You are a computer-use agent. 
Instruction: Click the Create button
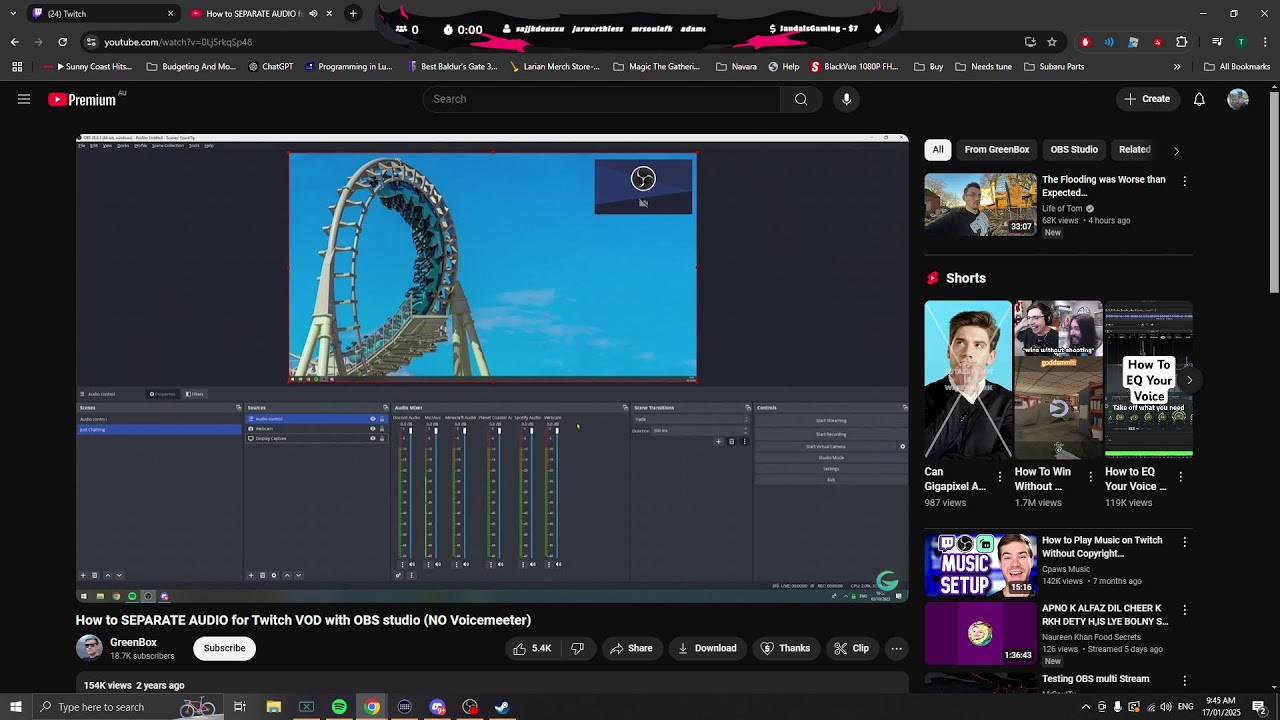click(1146, 99)
